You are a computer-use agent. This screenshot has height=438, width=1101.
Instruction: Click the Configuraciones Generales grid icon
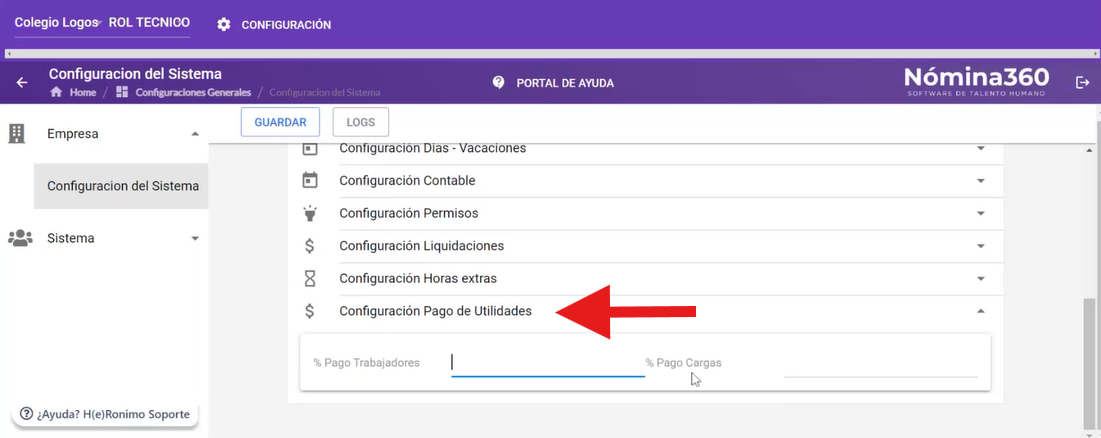click(x=121, y=93)
